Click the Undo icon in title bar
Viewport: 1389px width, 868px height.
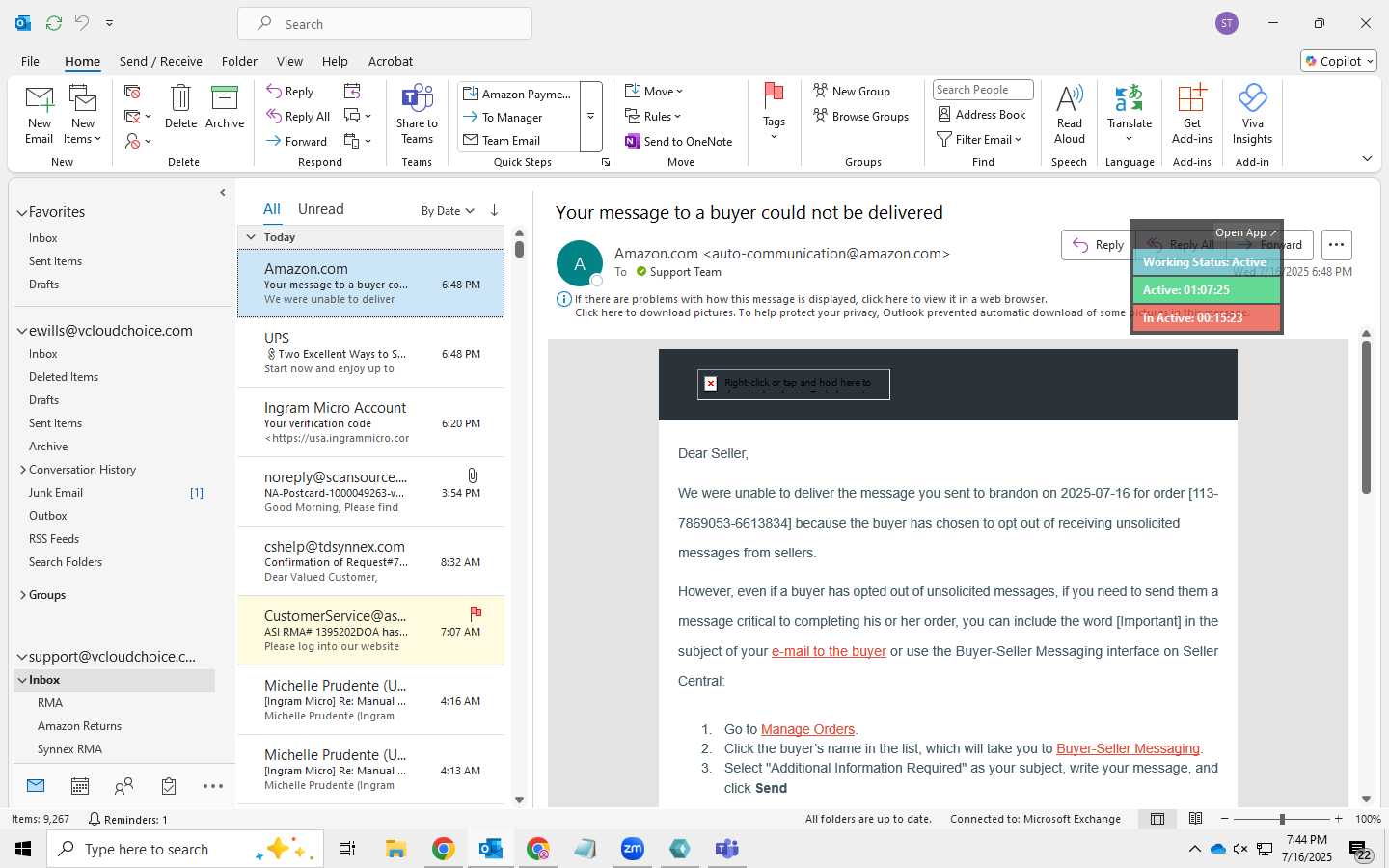[x=82, y=23]
